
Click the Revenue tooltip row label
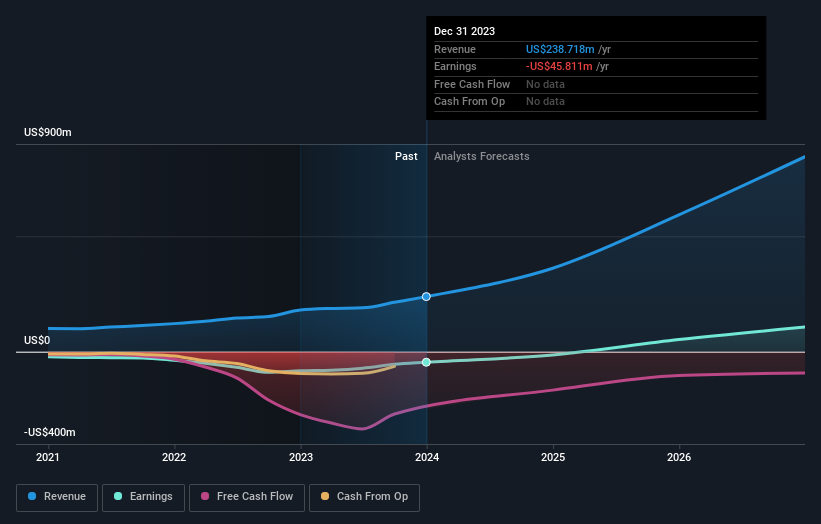(x=454, y=49)
